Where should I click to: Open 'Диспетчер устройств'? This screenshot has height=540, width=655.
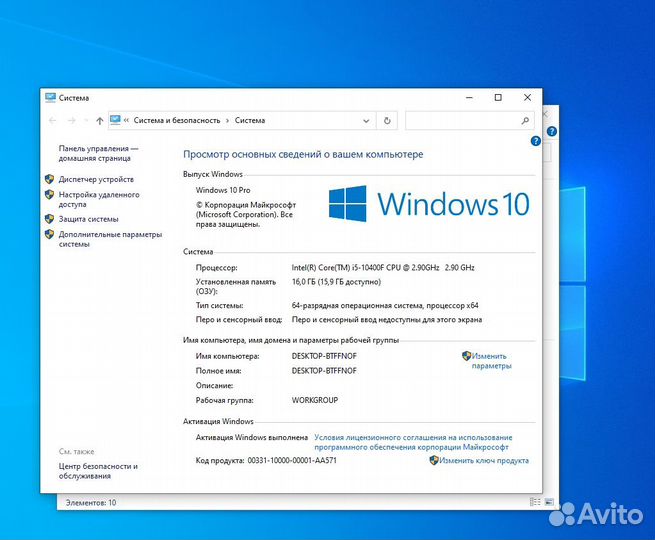coord(96,179)
